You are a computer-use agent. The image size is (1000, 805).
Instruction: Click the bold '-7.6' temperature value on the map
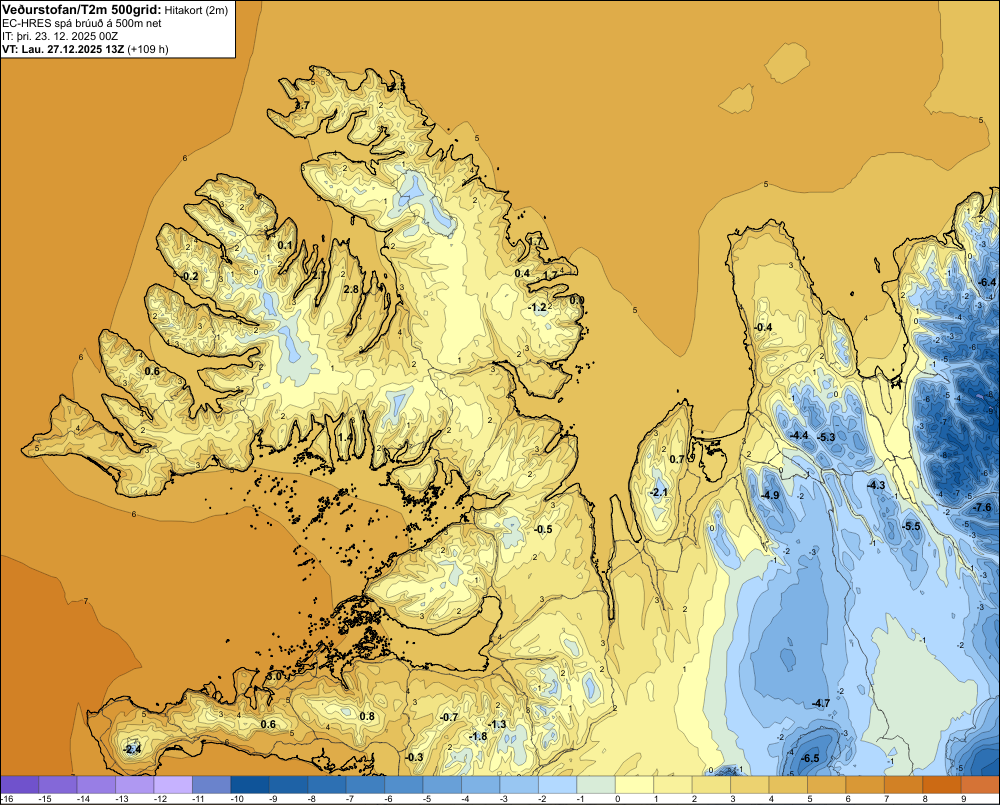tap(983, 507)
